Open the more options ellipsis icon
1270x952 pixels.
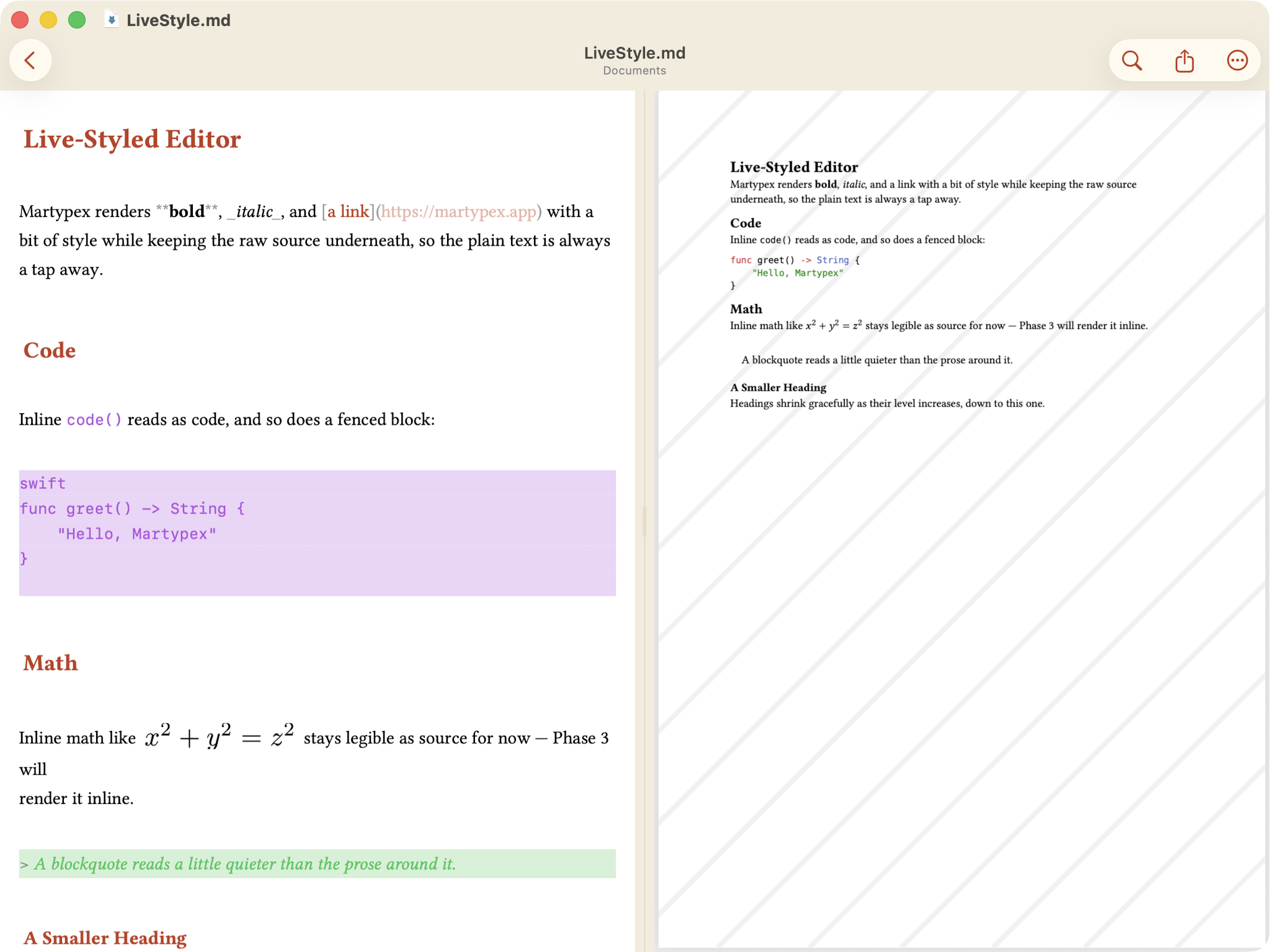[1237, 60]
